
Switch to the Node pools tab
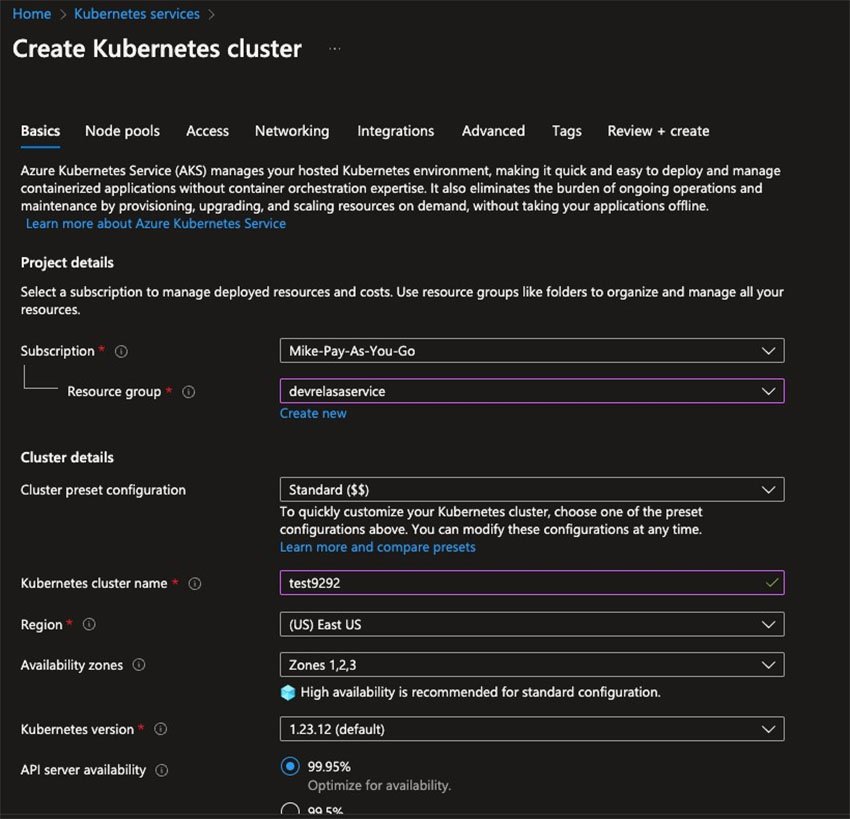(x=122, y=131)
